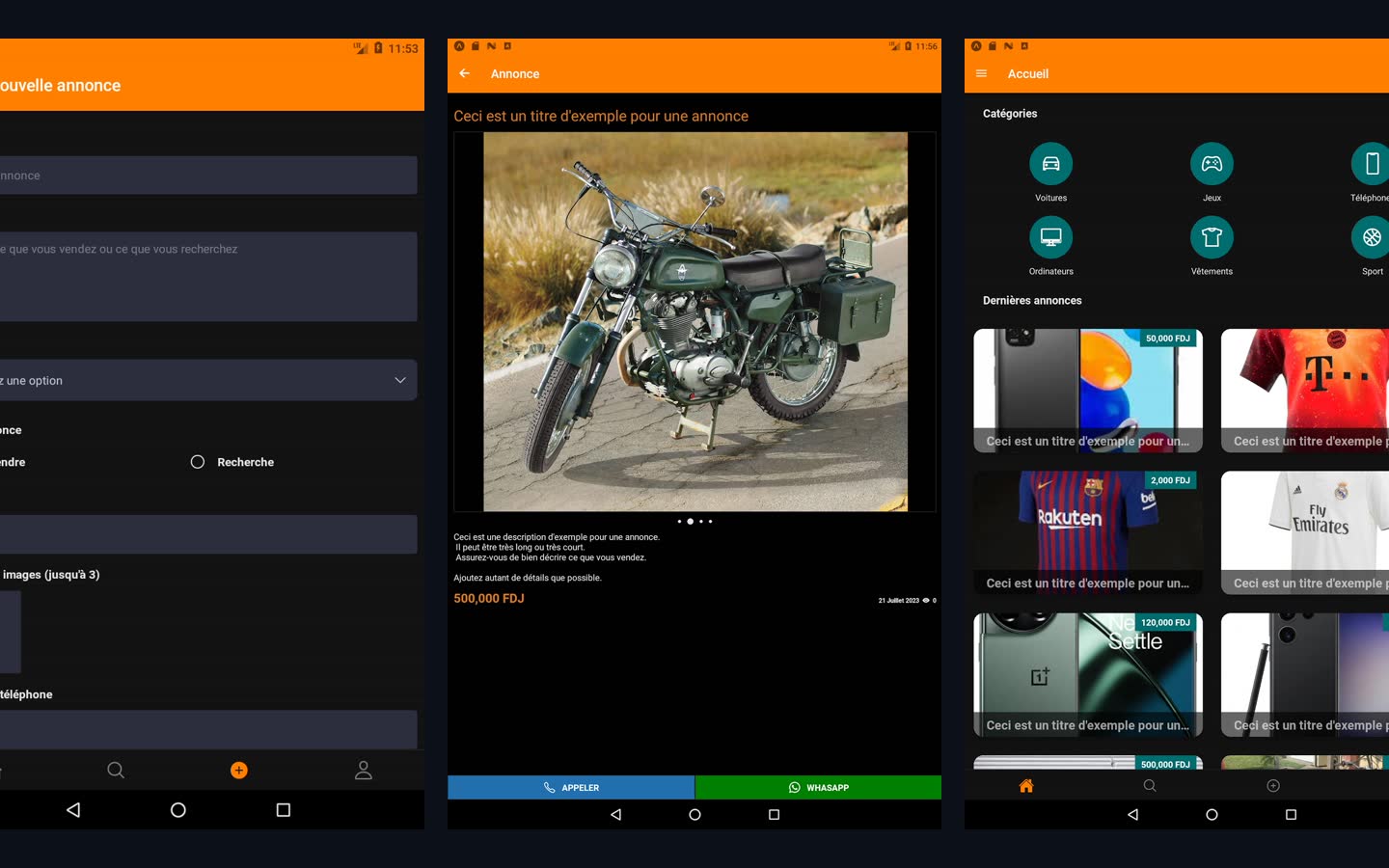Click the description text area about what you sell
Viewport: 1389px width, 868px height.
(x=208, y=277)
